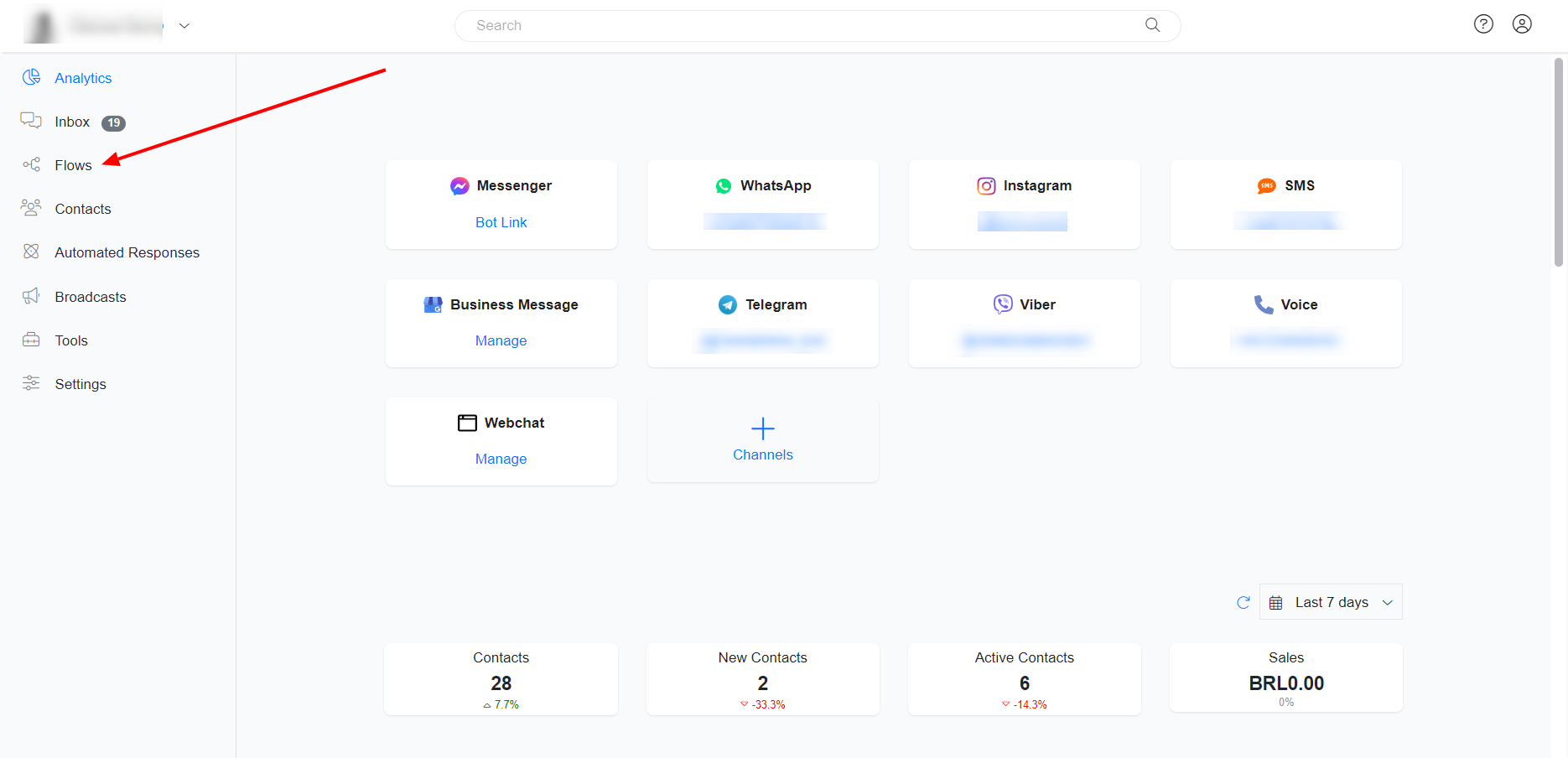
Task: Click the -14.3% change value
Action: point(1030,704)
